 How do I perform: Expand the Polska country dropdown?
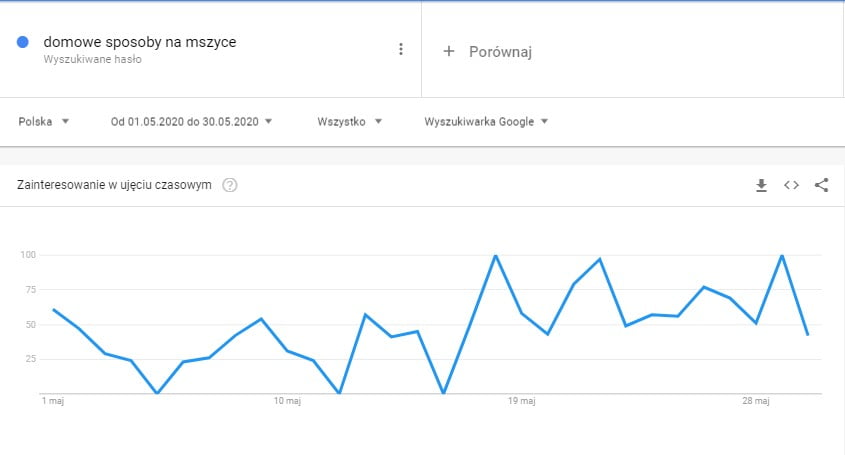point(44,122)
